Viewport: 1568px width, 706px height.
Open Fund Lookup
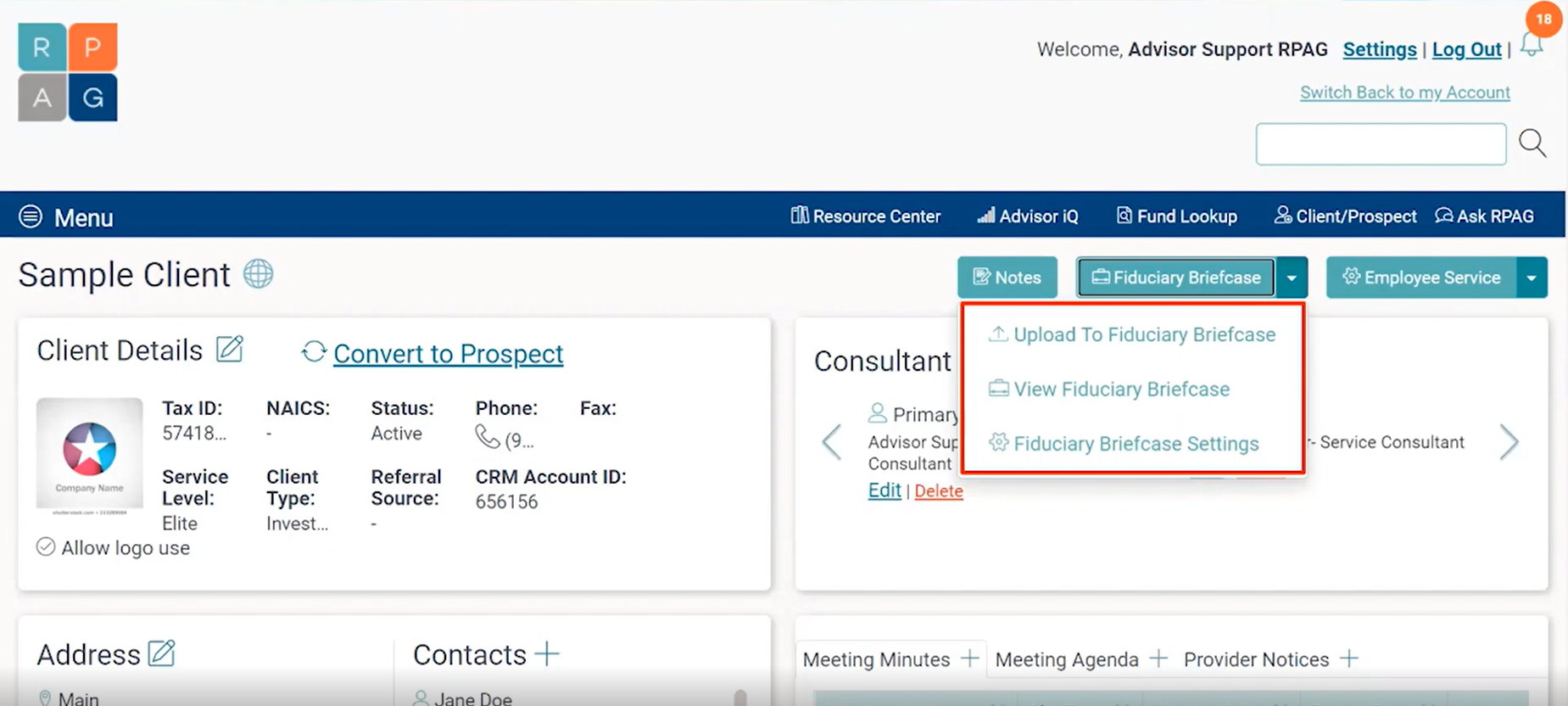(1176, 216)
